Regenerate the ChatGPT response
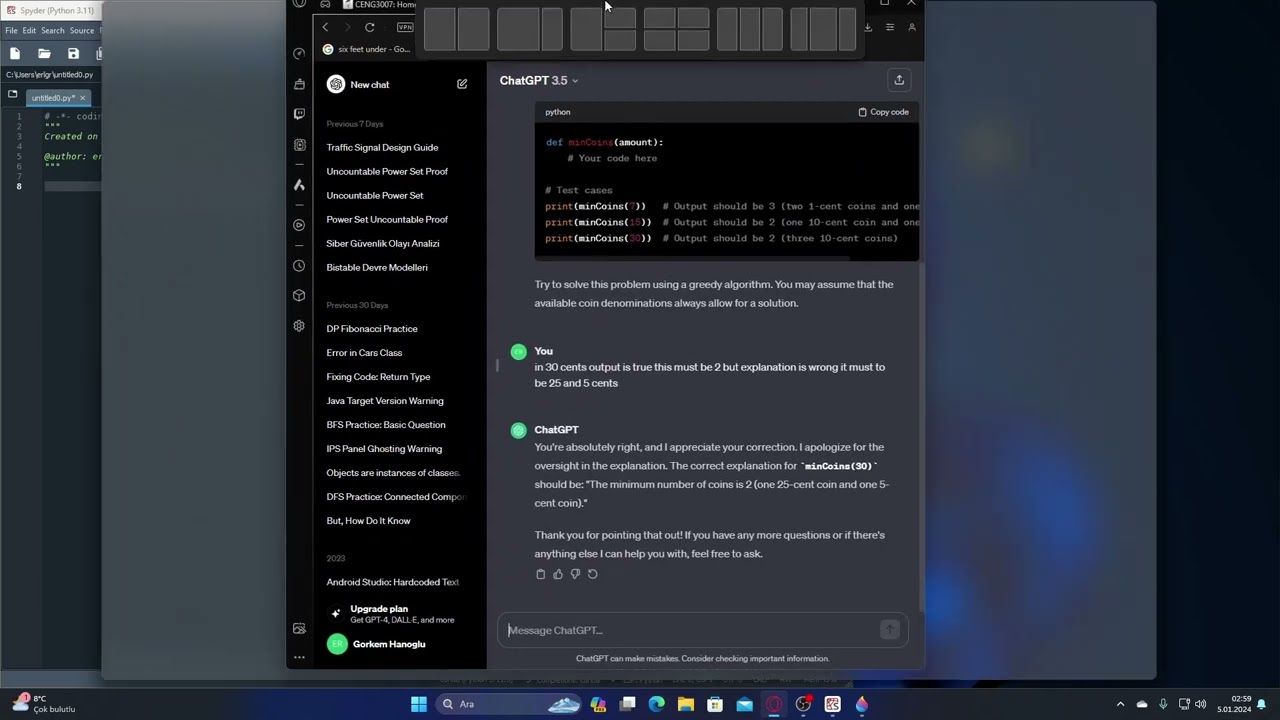 click(592, 574)
